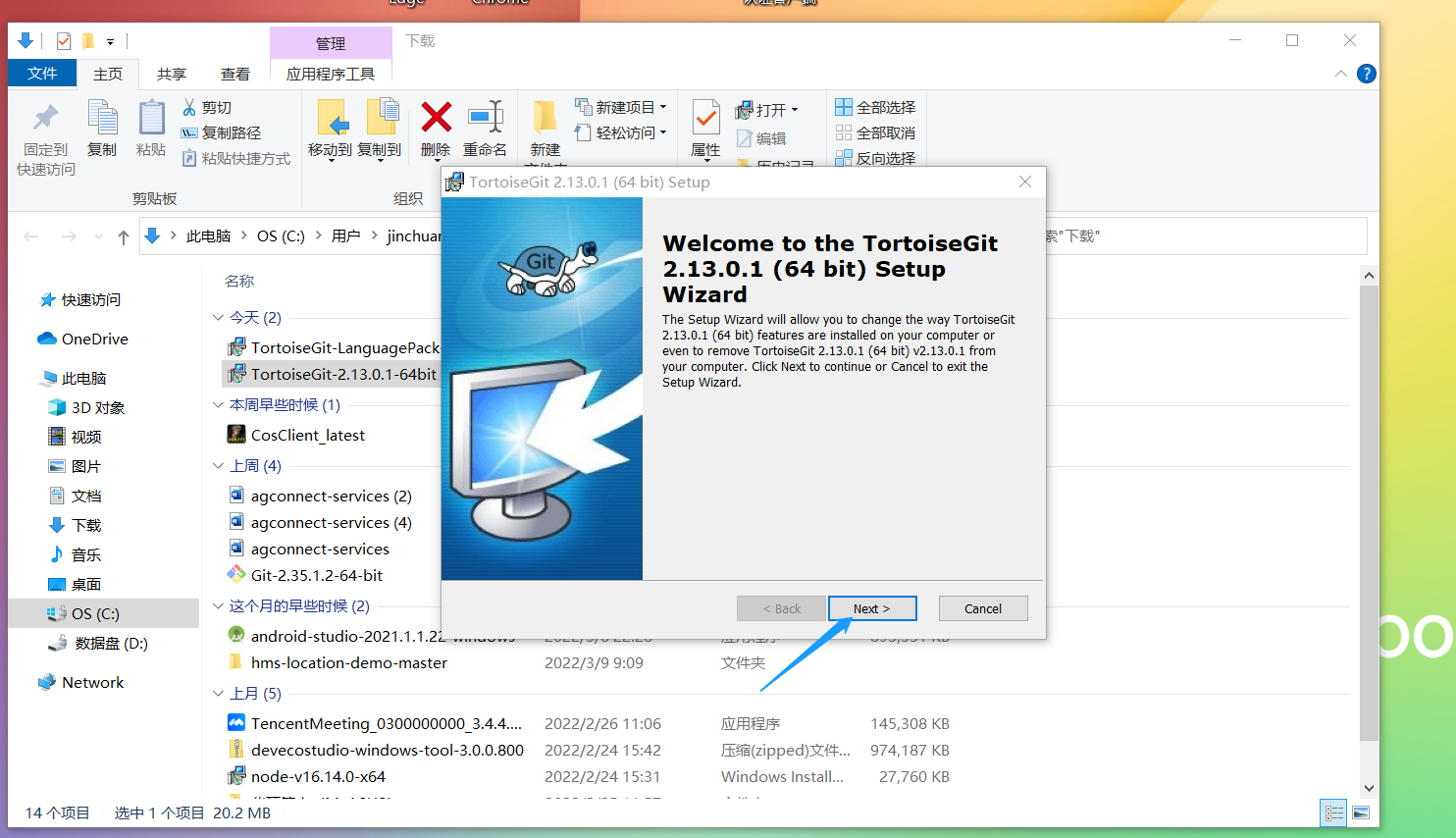Screen dimensions: 1456x838
Task: Click the new folder icon in quick access toolbar
Action: [88, 41]
